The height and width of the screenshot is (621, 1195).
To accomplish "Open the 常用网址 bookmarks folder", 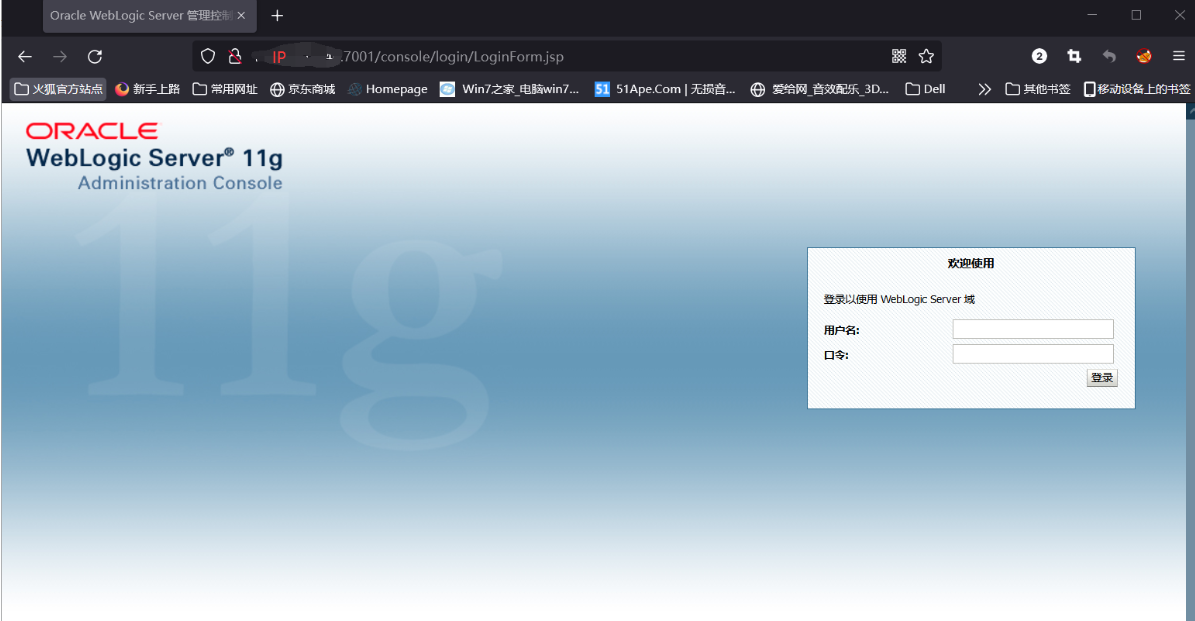I will (x=225, y=89).
